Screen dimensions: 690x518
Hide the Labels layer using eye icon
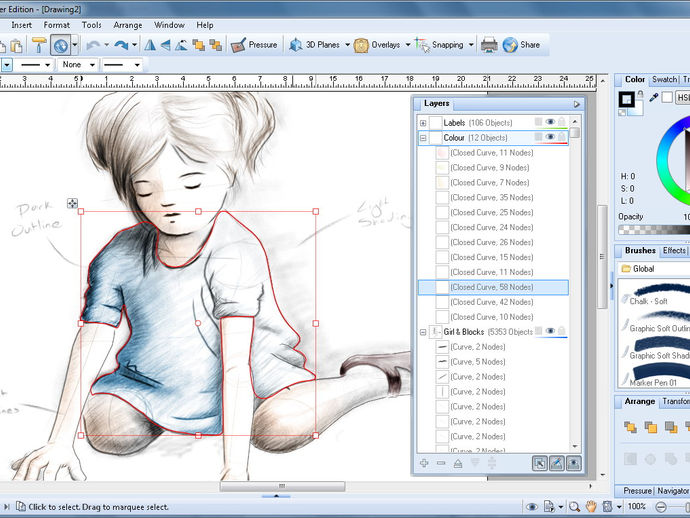coord(550,122)
